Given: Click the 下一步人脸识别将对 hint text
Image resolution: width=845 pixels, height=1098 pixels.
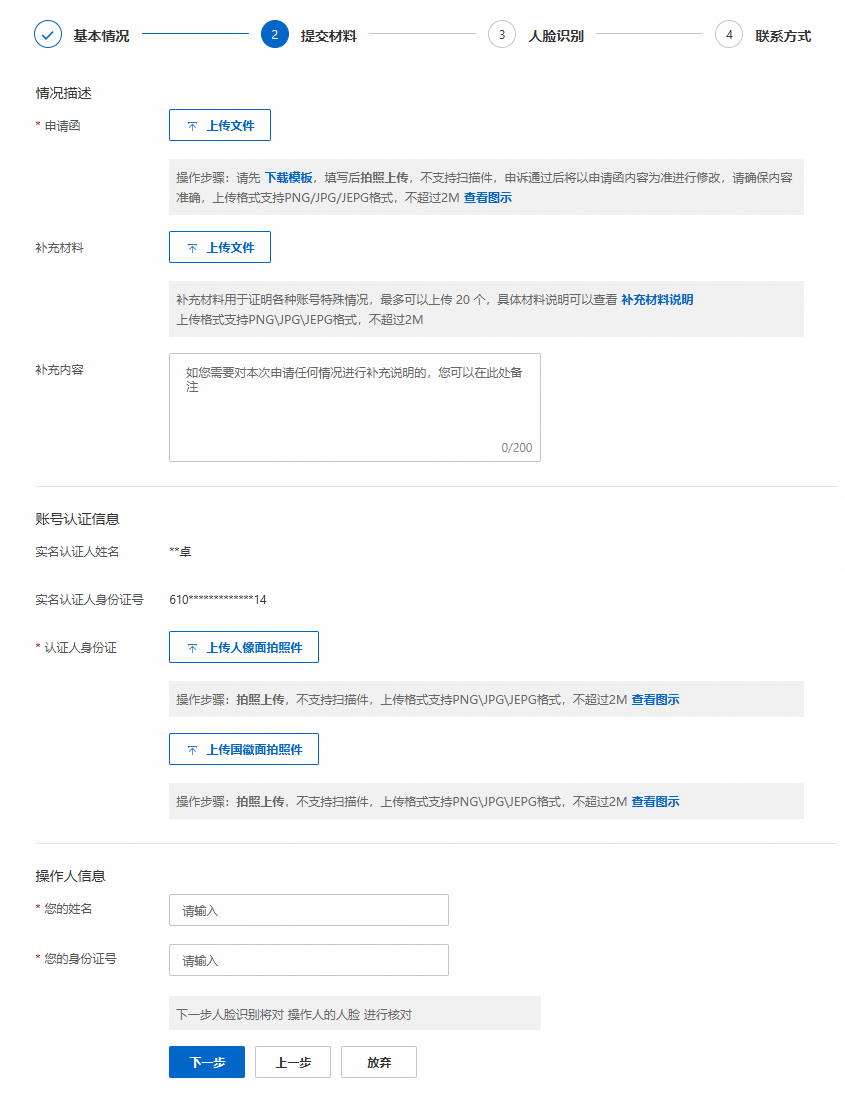Looking at the screenshot, I should point(293,1015).
